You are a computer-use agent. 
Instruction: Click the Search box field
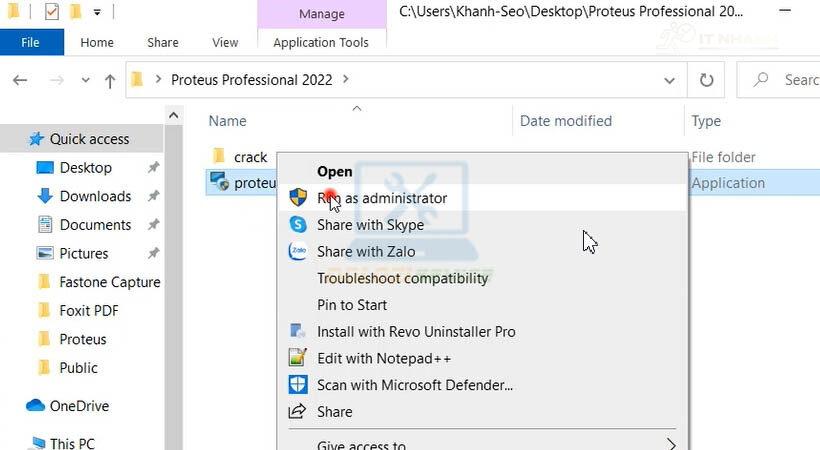pyautogui.click(x=790, y=80)
